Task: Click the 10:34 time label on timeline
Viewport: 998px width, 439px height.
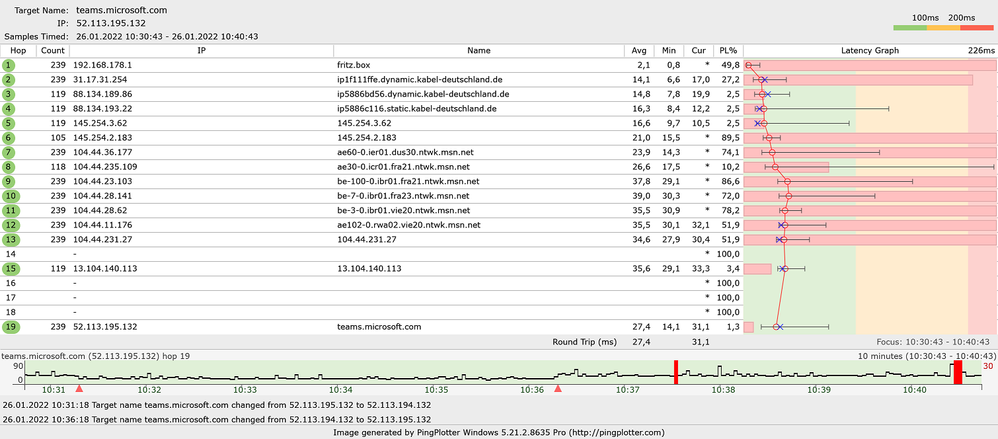Action: (341, 389)
